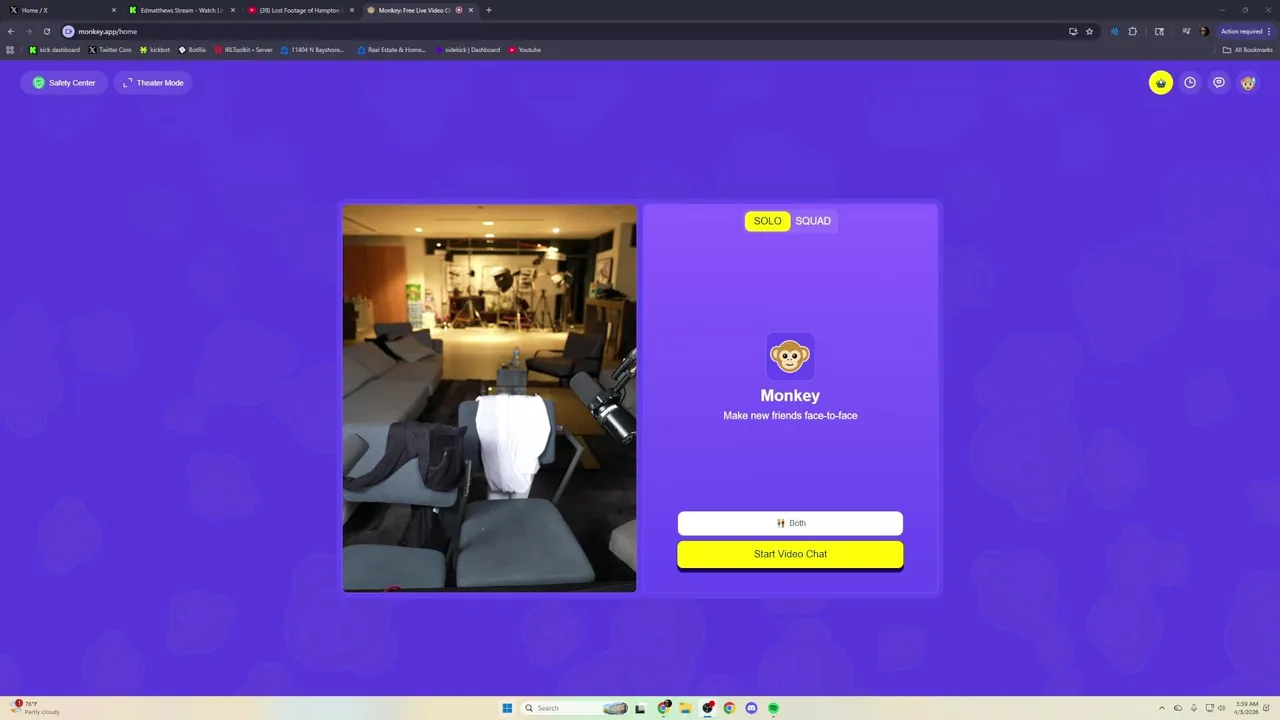
Task: Open Discord from the taskbar
Action: pyautogui.click(x=751, y=708)
